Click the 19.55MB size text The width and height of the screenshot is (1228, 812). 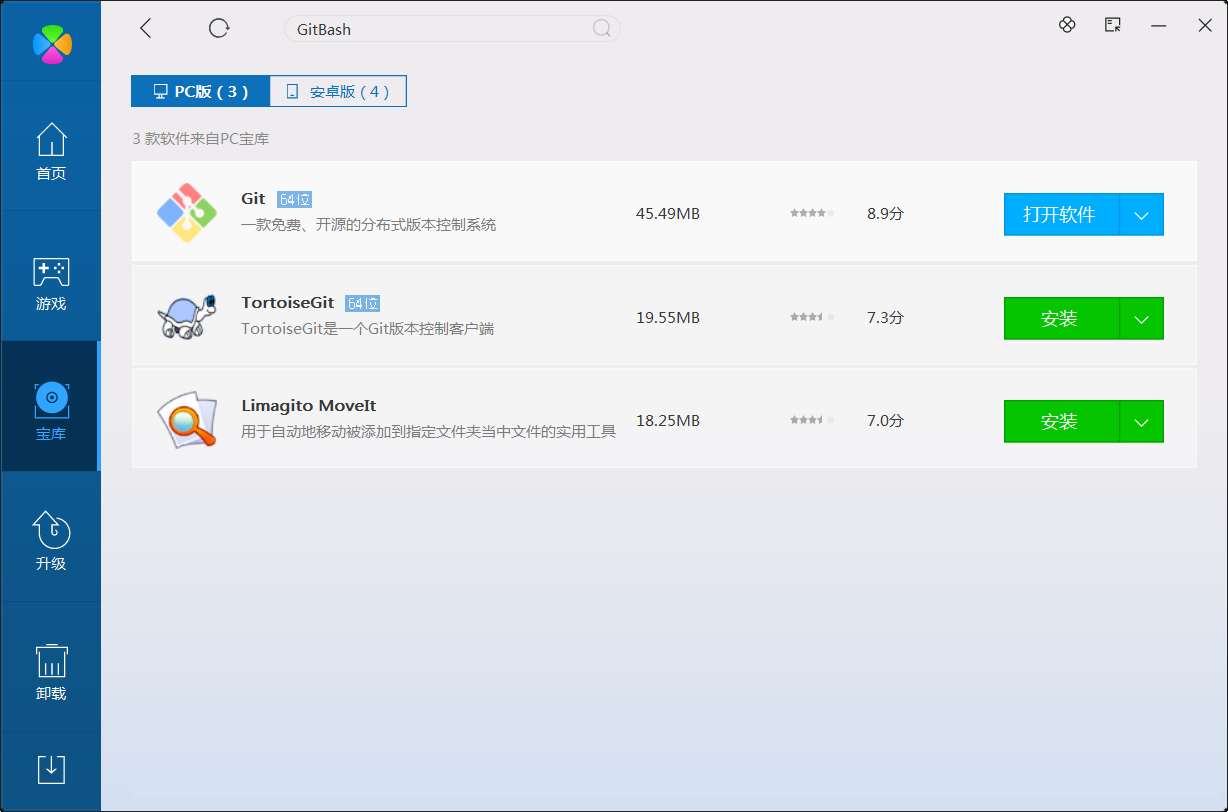pyautogui.click(x=668, y=317)
